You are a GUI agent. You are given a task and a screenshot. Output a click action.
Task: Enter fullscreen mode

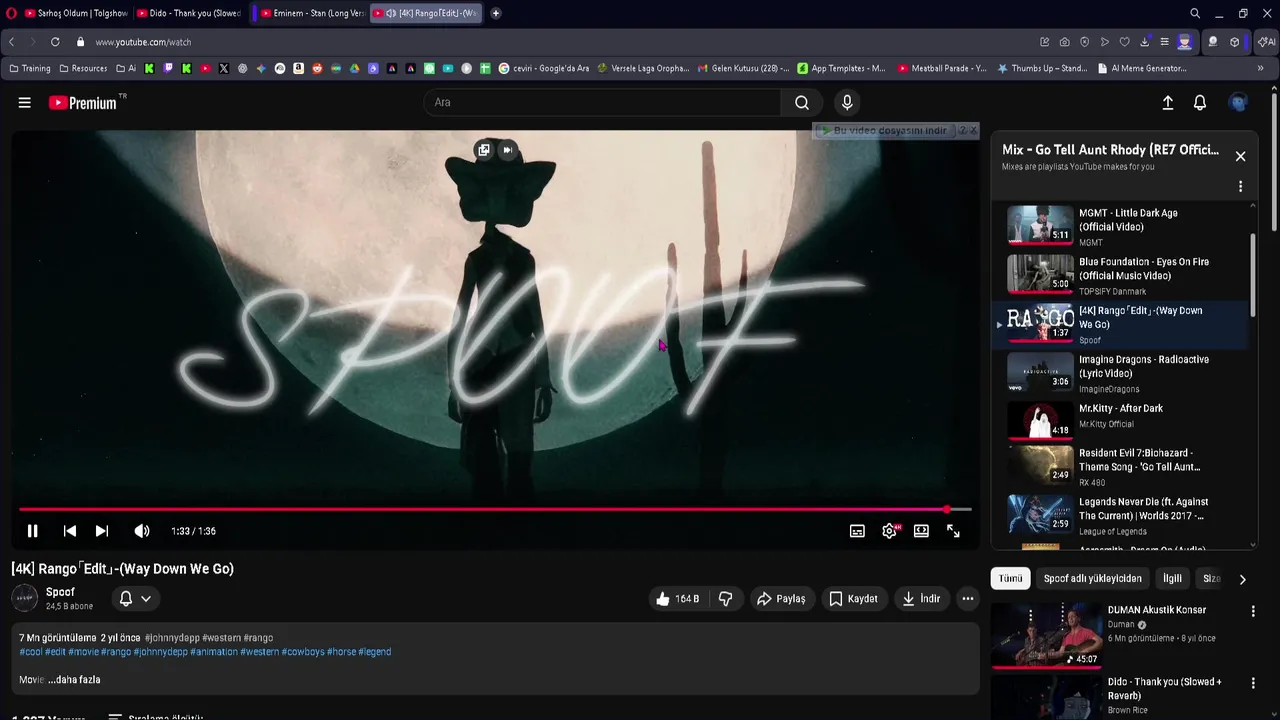pos(953,531)
